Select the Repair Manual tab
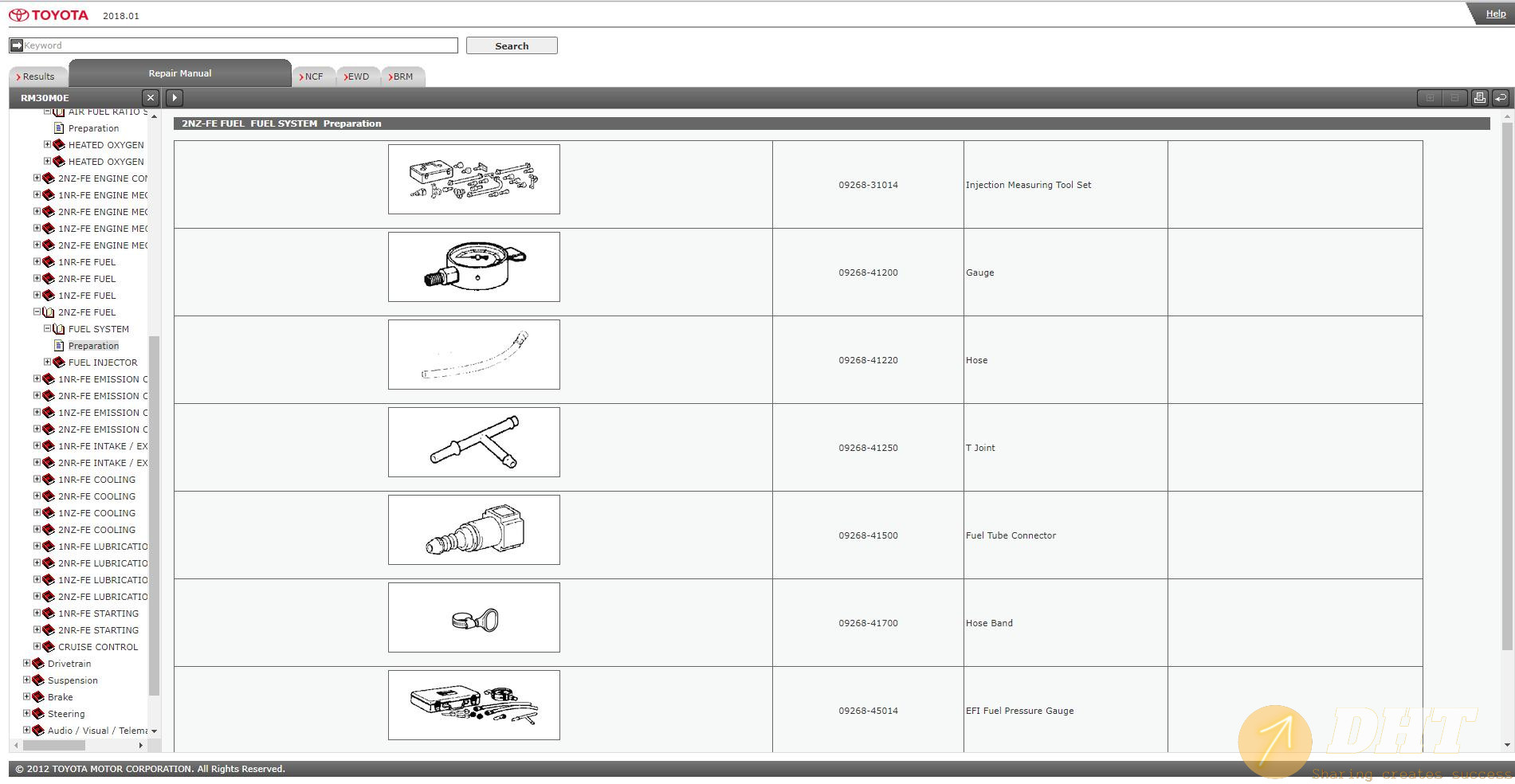 coord(180,73)
